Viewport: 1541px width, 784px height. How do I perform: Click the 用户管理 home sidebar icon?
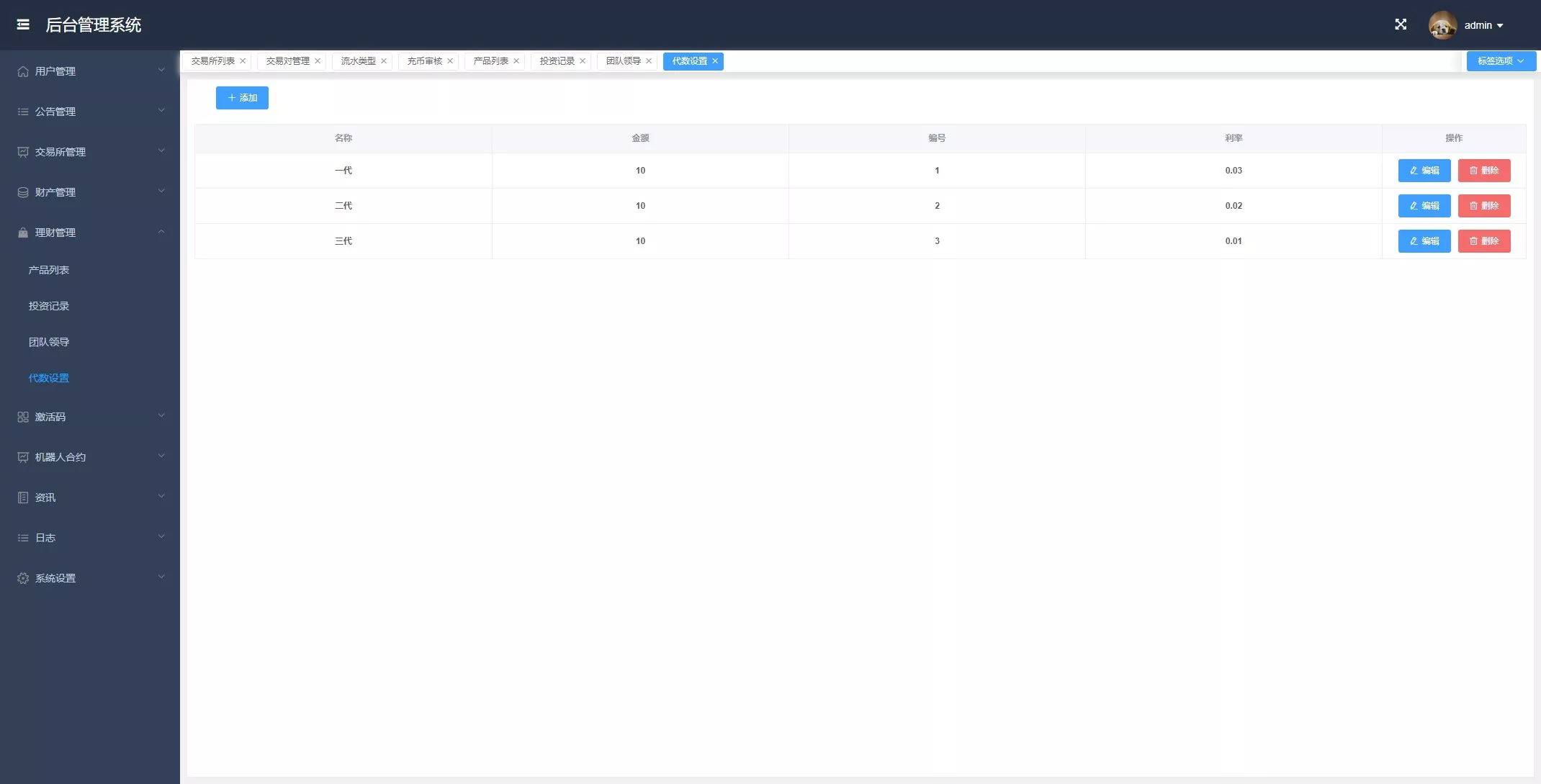(23, 71)
